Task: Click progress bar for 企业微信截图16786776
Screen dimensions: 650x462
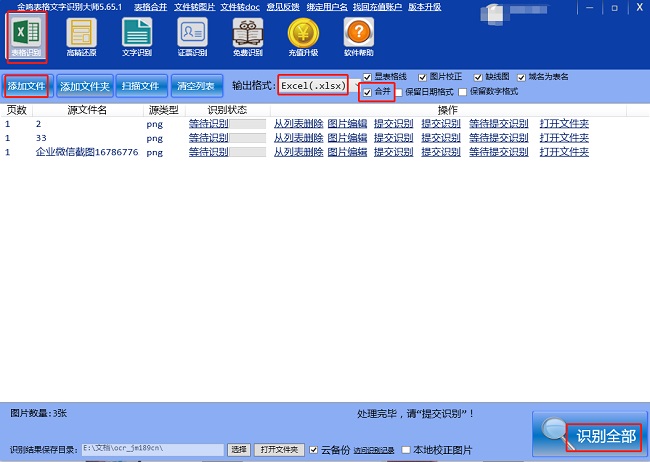Action: (x=247, y=152)
